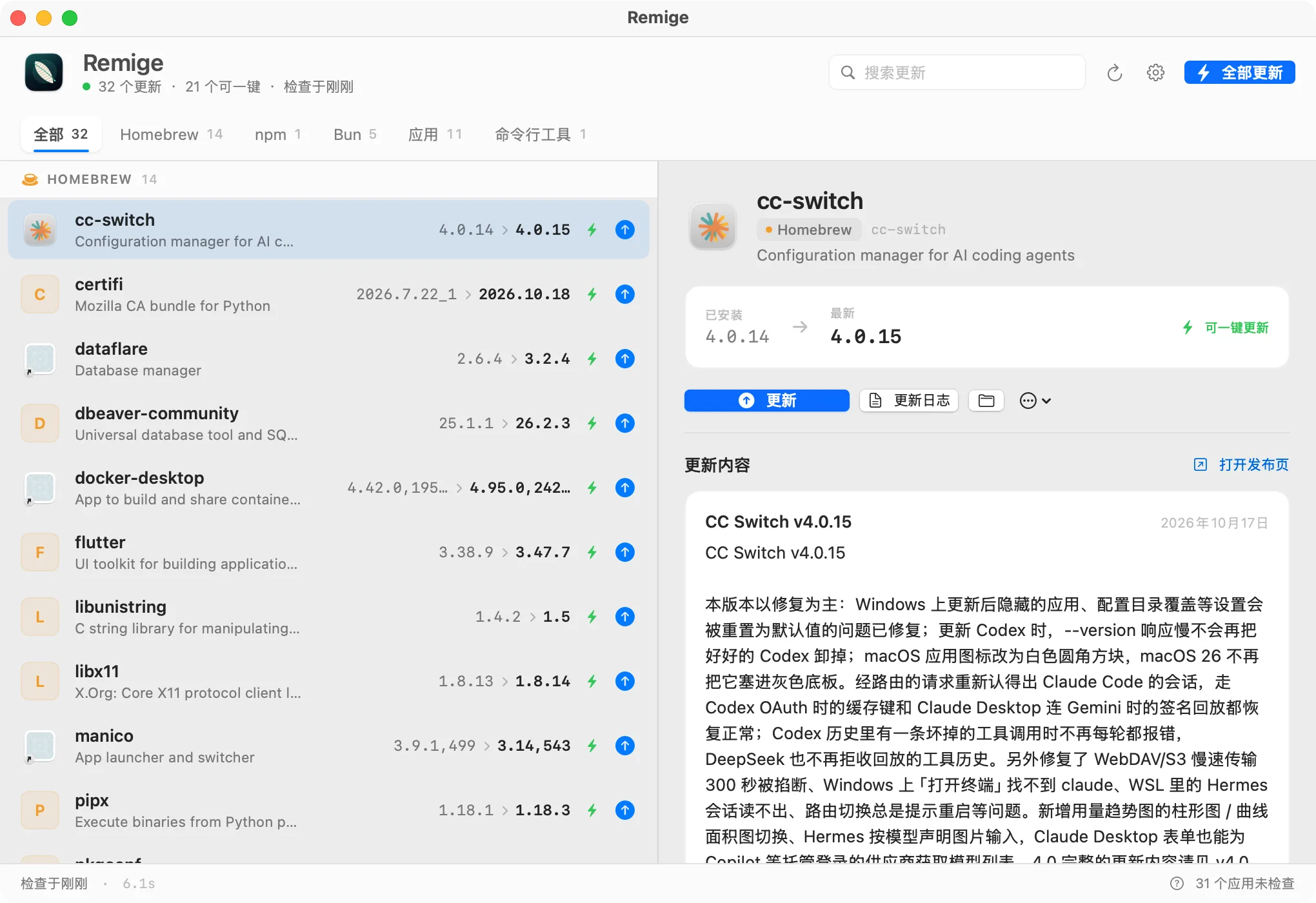The height and width of the screenshot is (903, 1316).
Task: Select the dataflare list row
Action: coord(328,359)
